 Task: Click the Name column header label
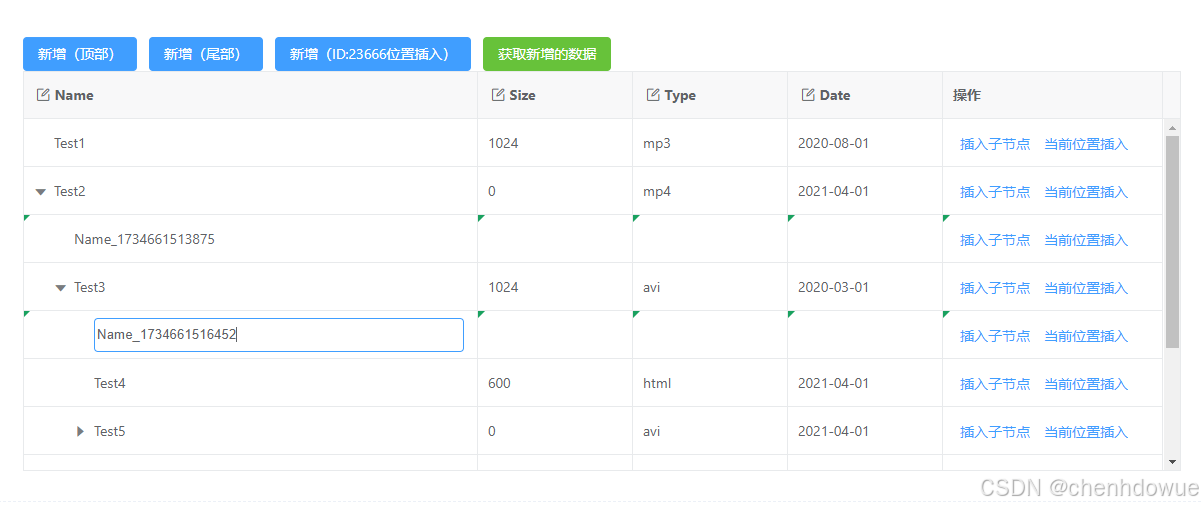click(74, 95)
